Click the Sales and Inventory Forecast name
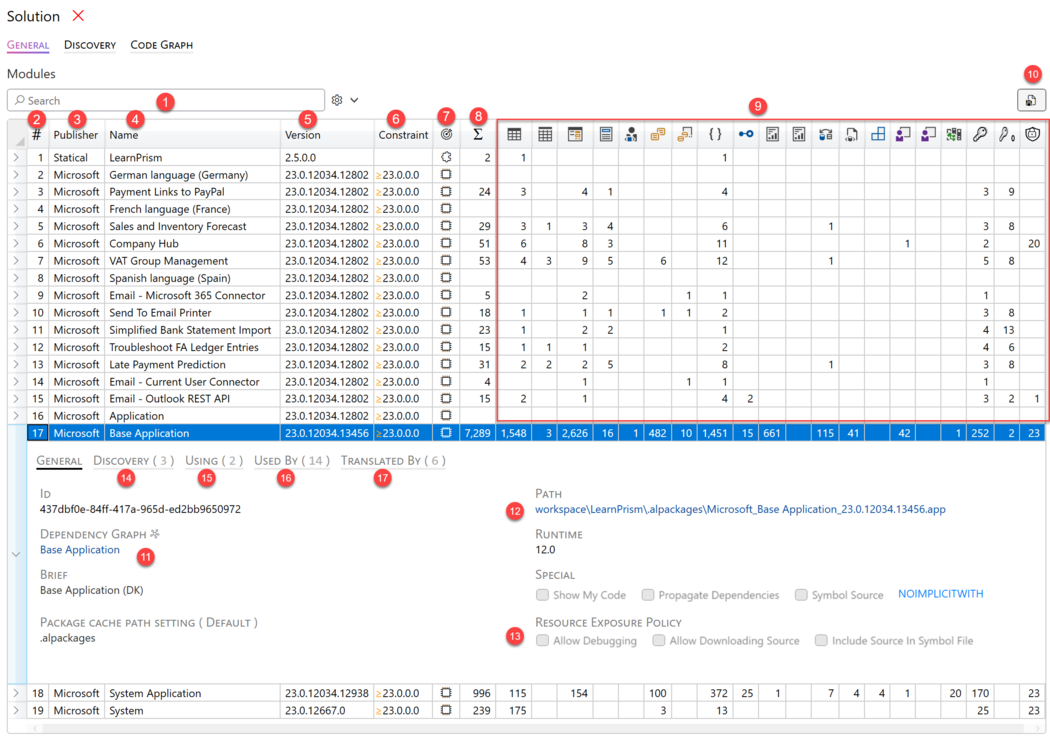The image size is (1050, 738). click(x=177, y=226)
